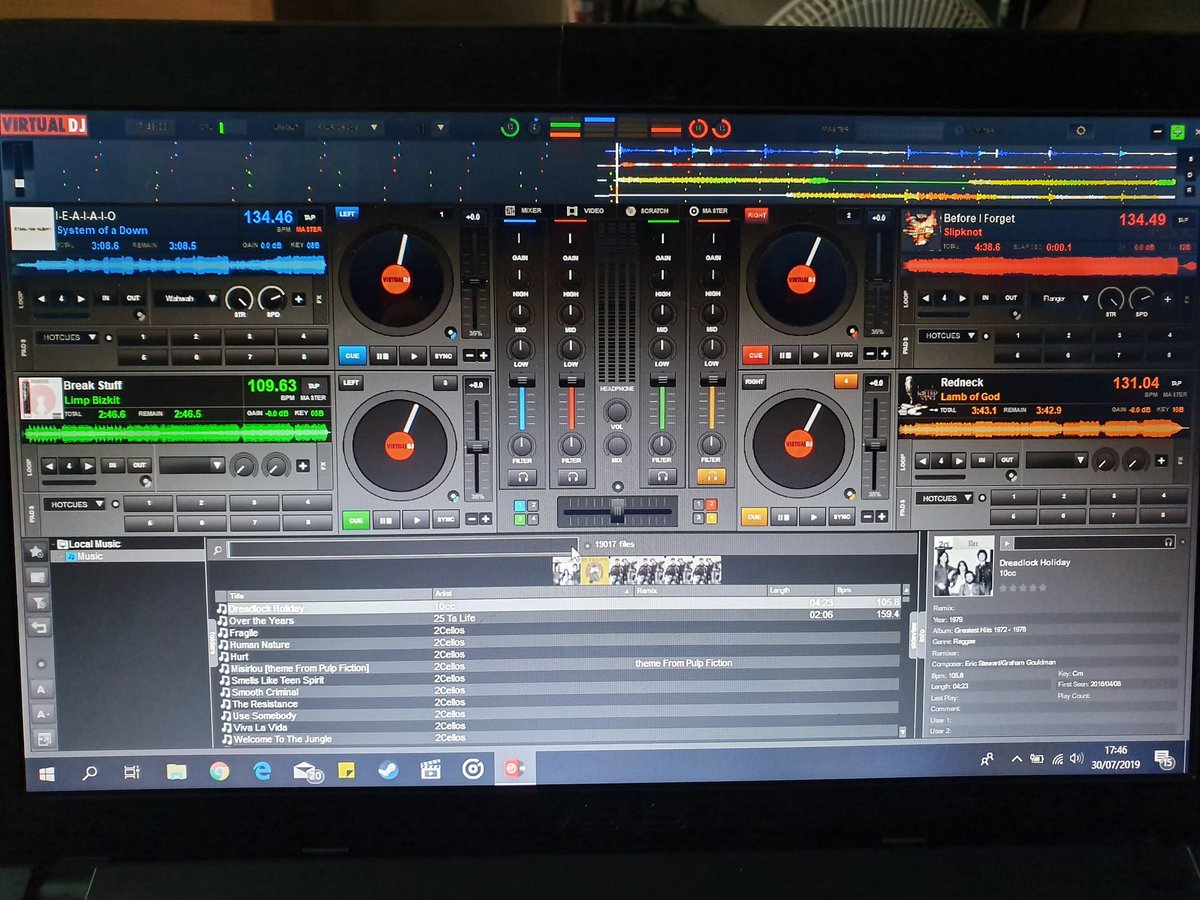Image resolution: width=1200 pixels, height=900 pixels.
Task: Toggle SYNC on the I-E-A-I-A-I-O deck
Action: [443, 355]
